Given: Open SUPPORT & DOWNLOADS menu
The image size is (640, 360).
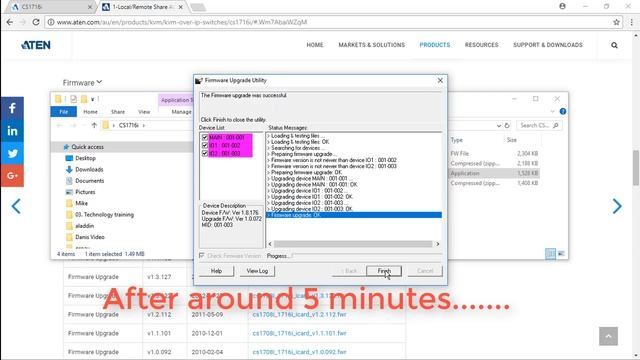Looking at the screenshot, I should (548, 45).
